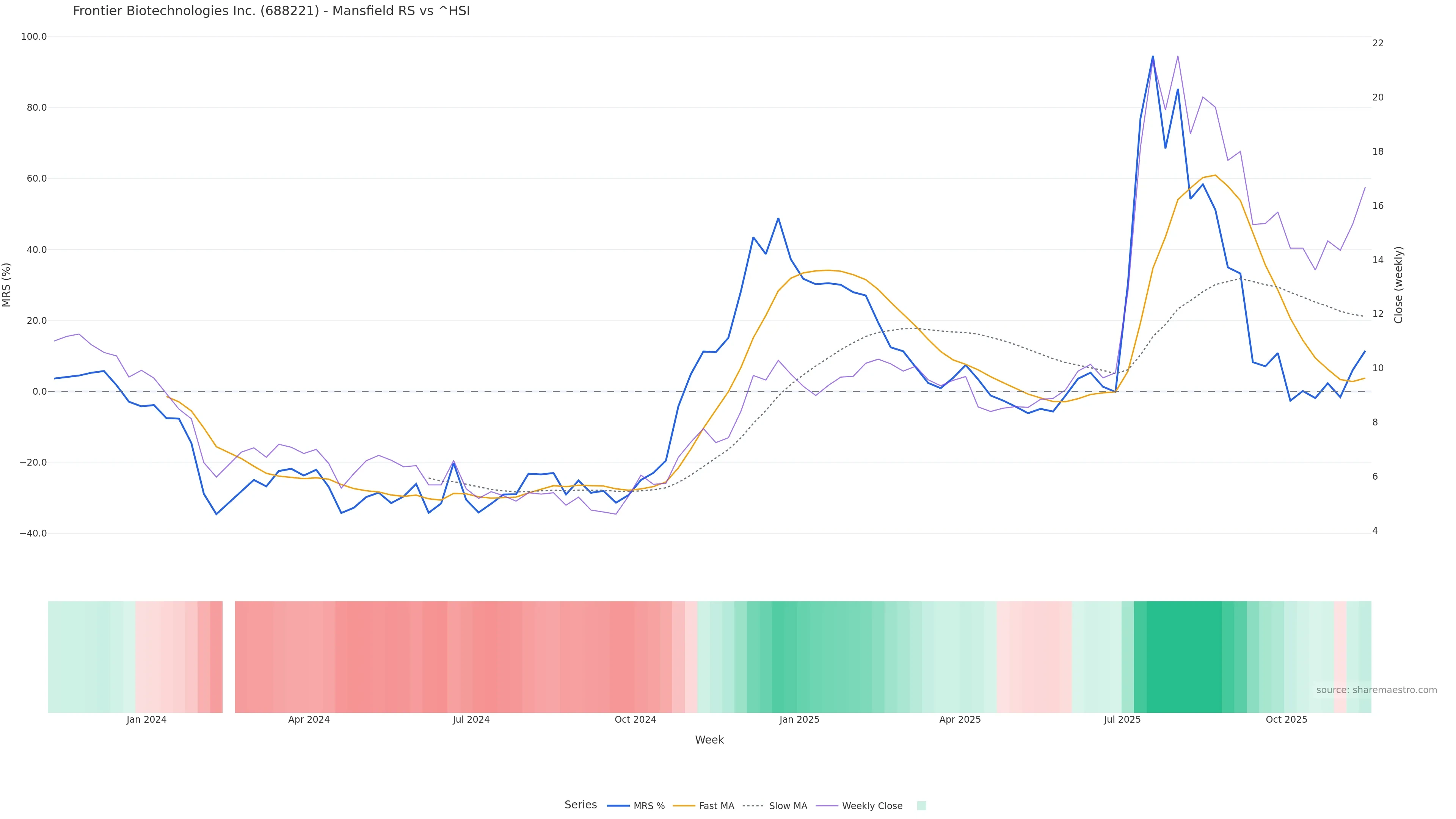Select the Jul 2025 x-axis tick label
1456x819 pixels.
pos(1122,720)
